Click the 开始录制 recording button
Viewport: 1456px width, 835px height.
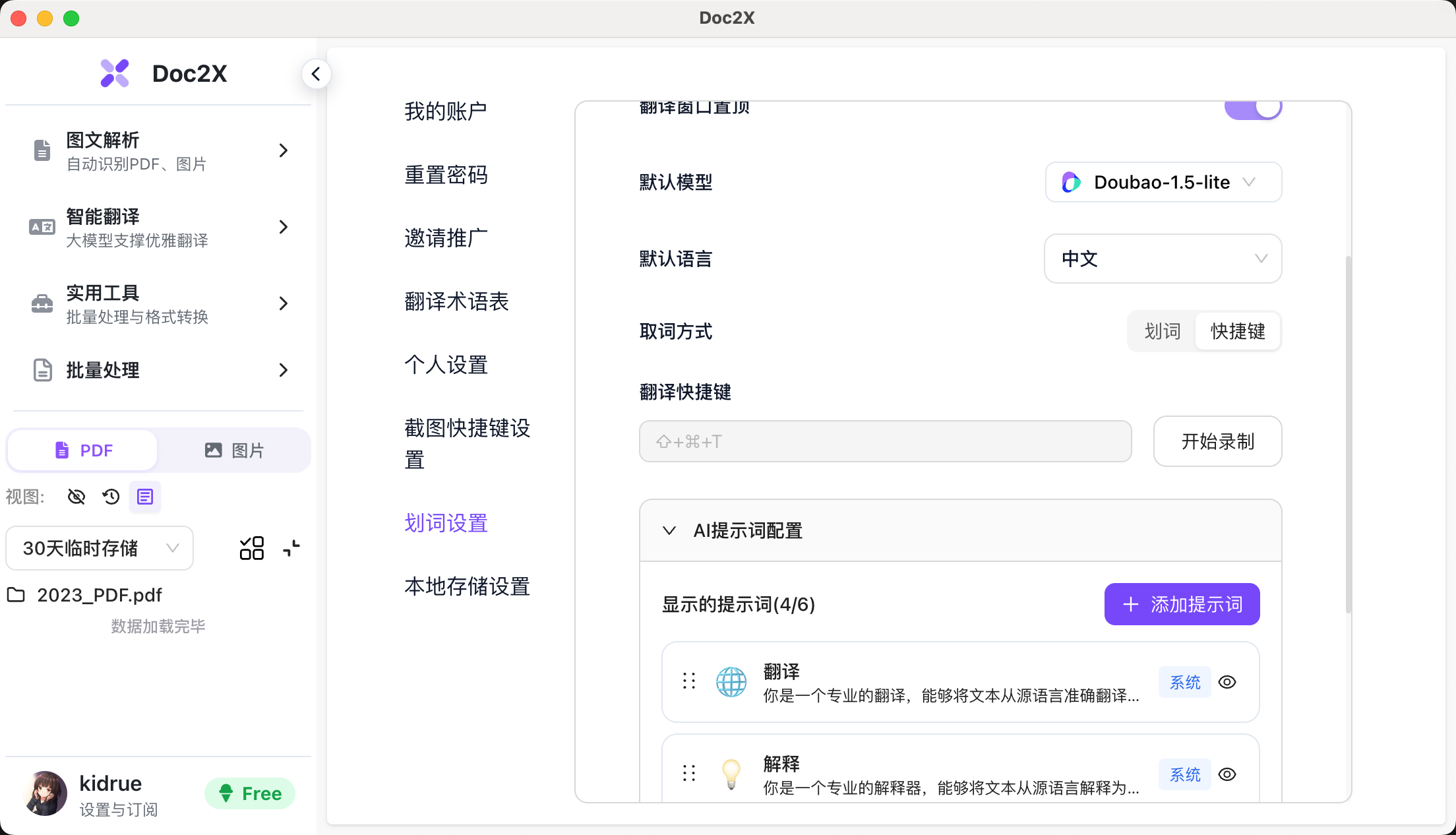[1217, 441]
